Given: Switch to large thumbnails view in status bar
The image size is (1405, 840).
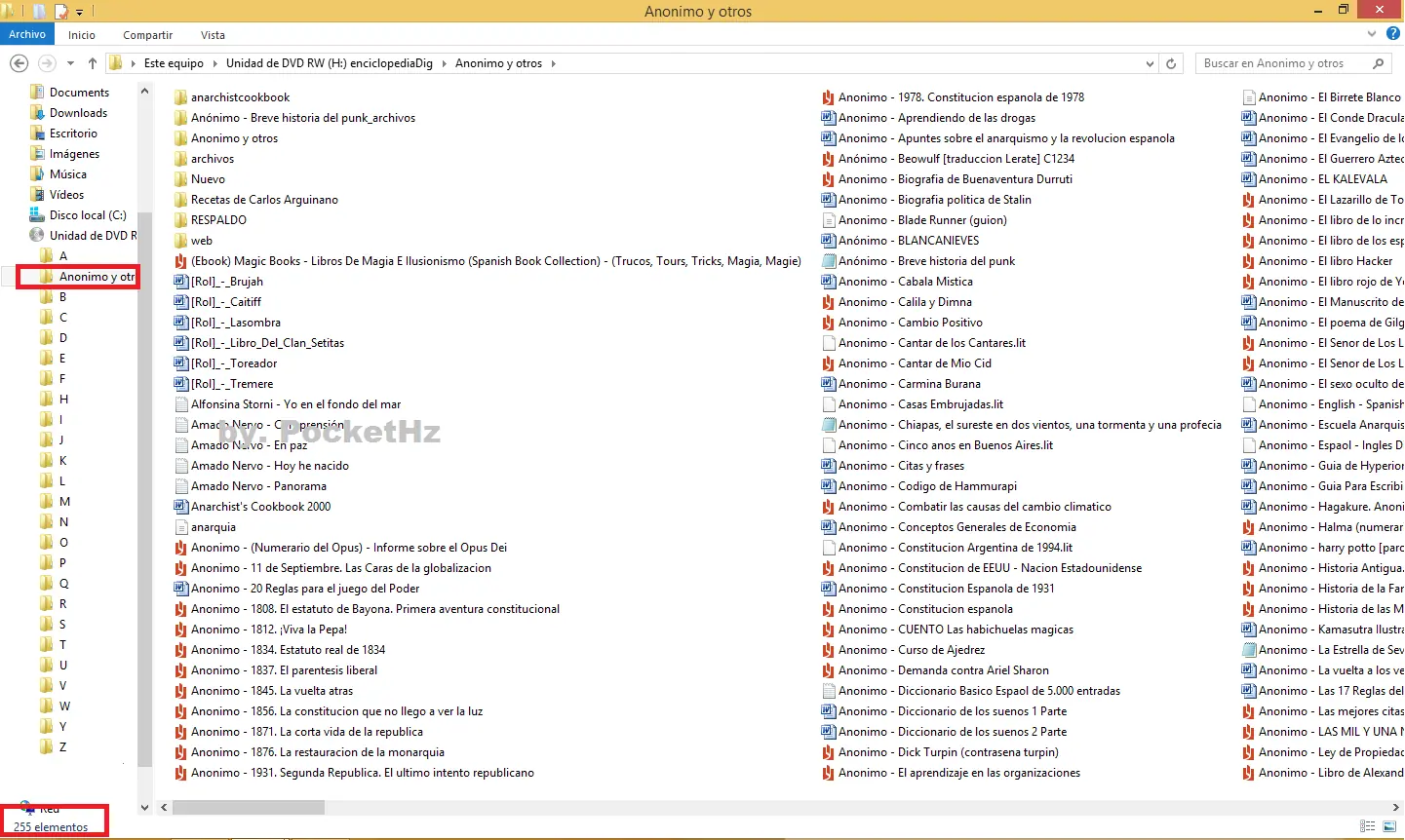Looking at the screenshot, I should [x=1389, y=826].
